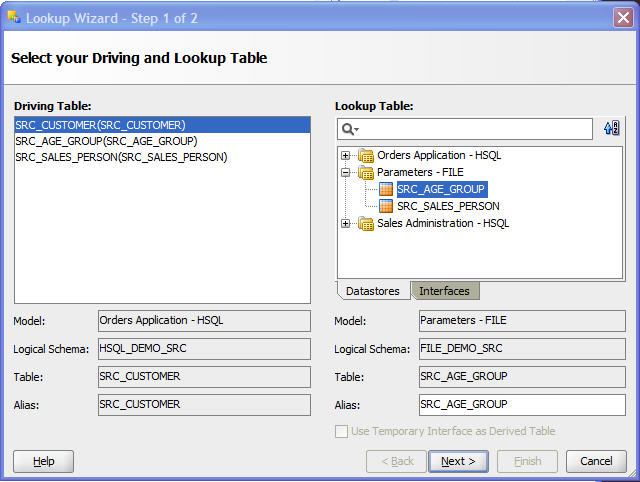Image resolution: width=640 pixels, height=482 pixels.
Task: Click the SRC_SALES_PERSON datastore table icon
Action: (386, 206)
